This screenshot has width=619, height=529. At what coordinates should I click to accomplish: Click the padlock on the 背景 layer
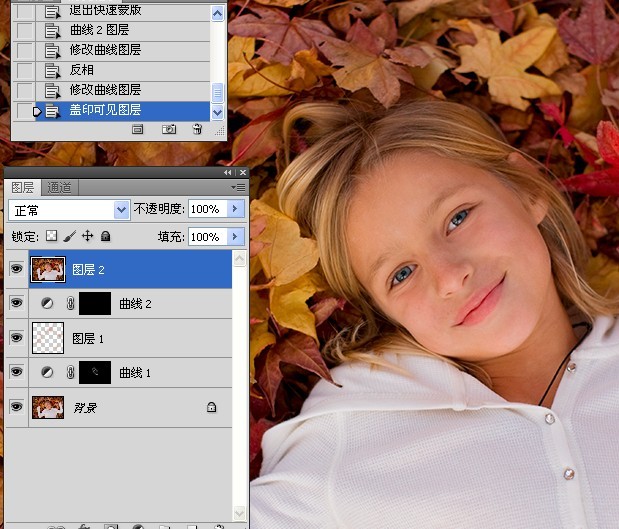212,407
